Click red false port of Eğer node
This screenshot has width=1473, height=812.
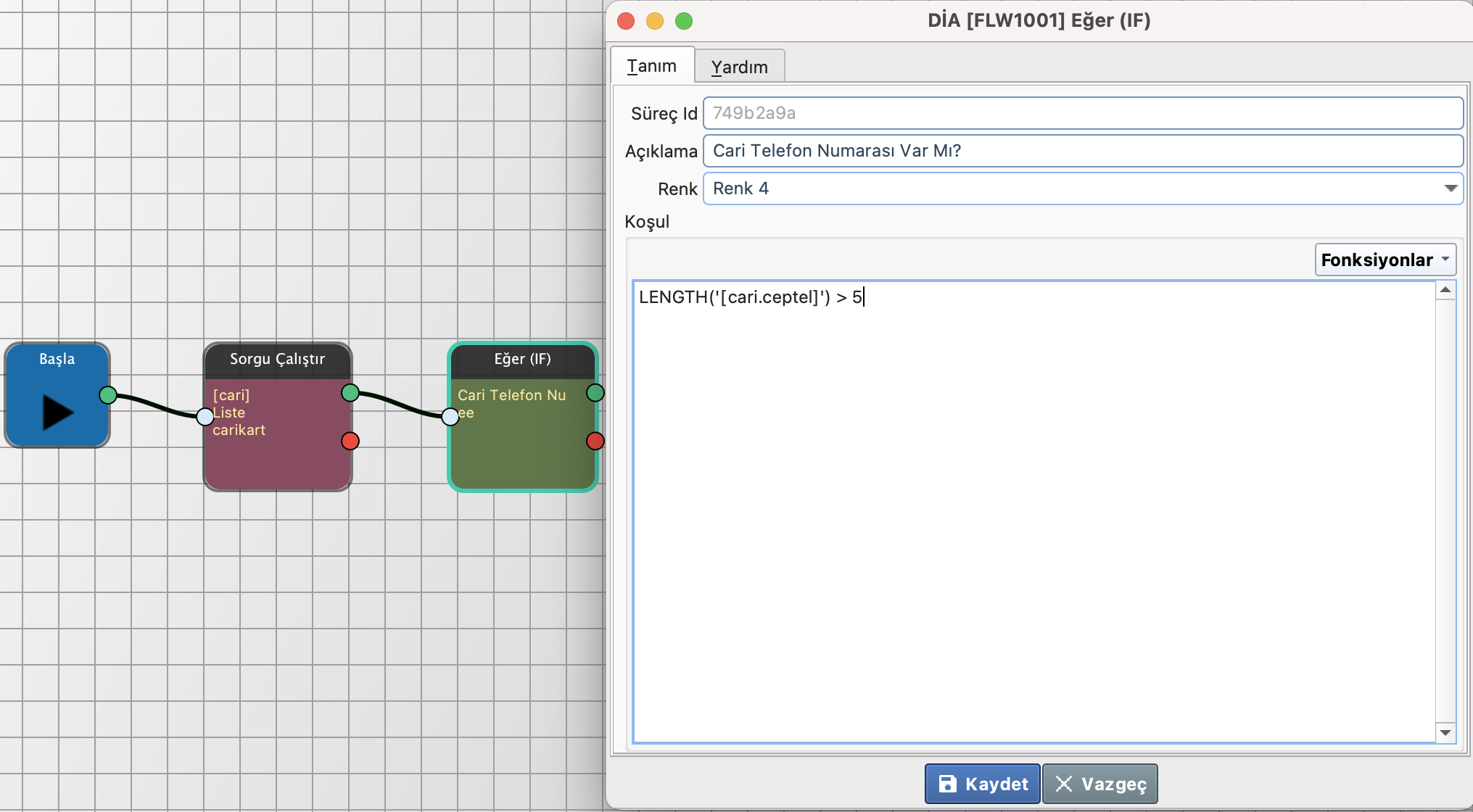595,441
